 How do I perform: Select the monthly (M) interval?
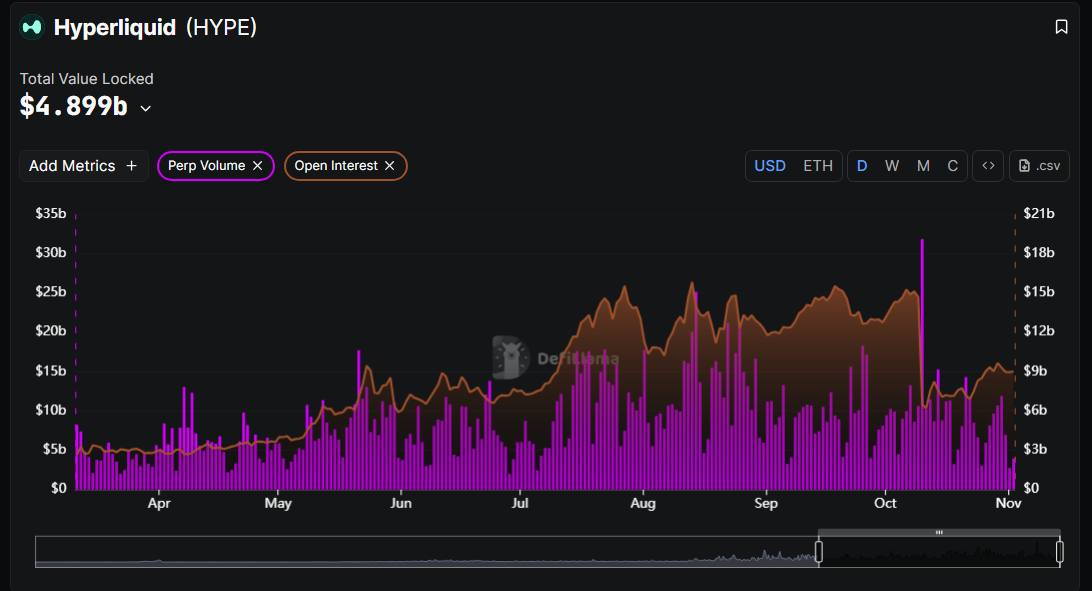tap(922, 166)
